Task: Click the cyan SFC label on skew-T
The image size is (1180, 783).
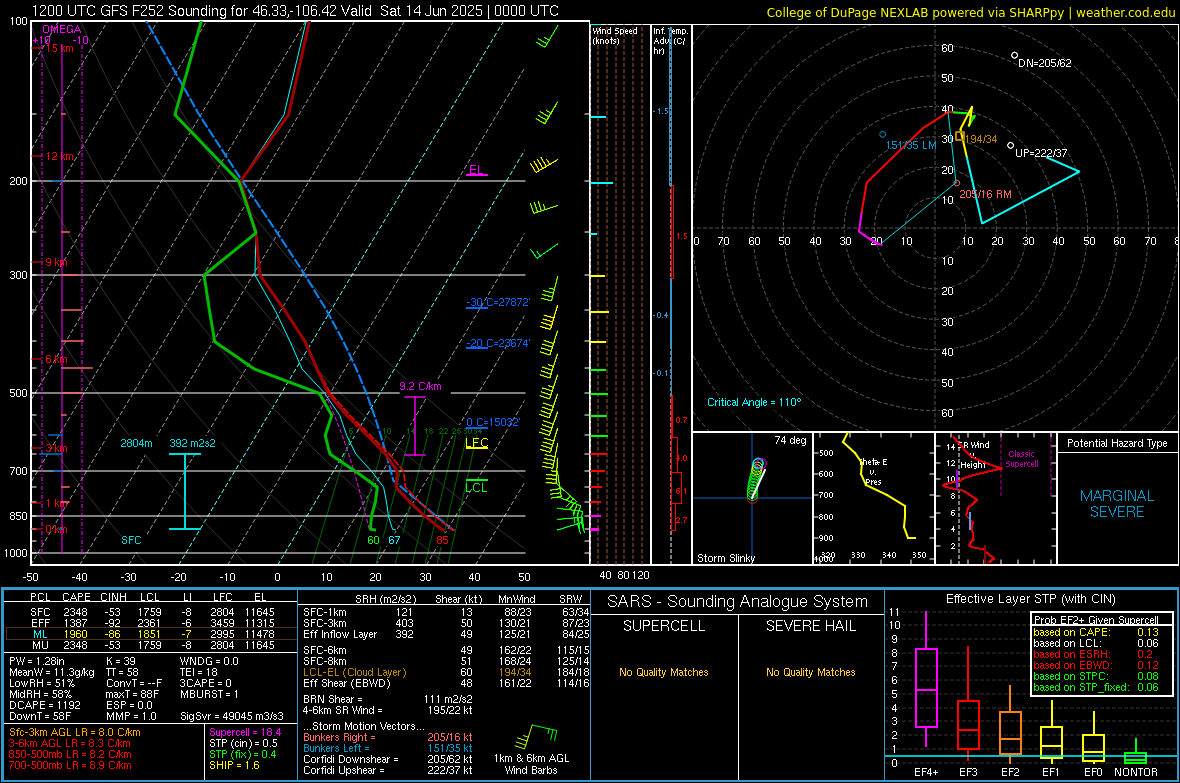Action: click(131, 540)
